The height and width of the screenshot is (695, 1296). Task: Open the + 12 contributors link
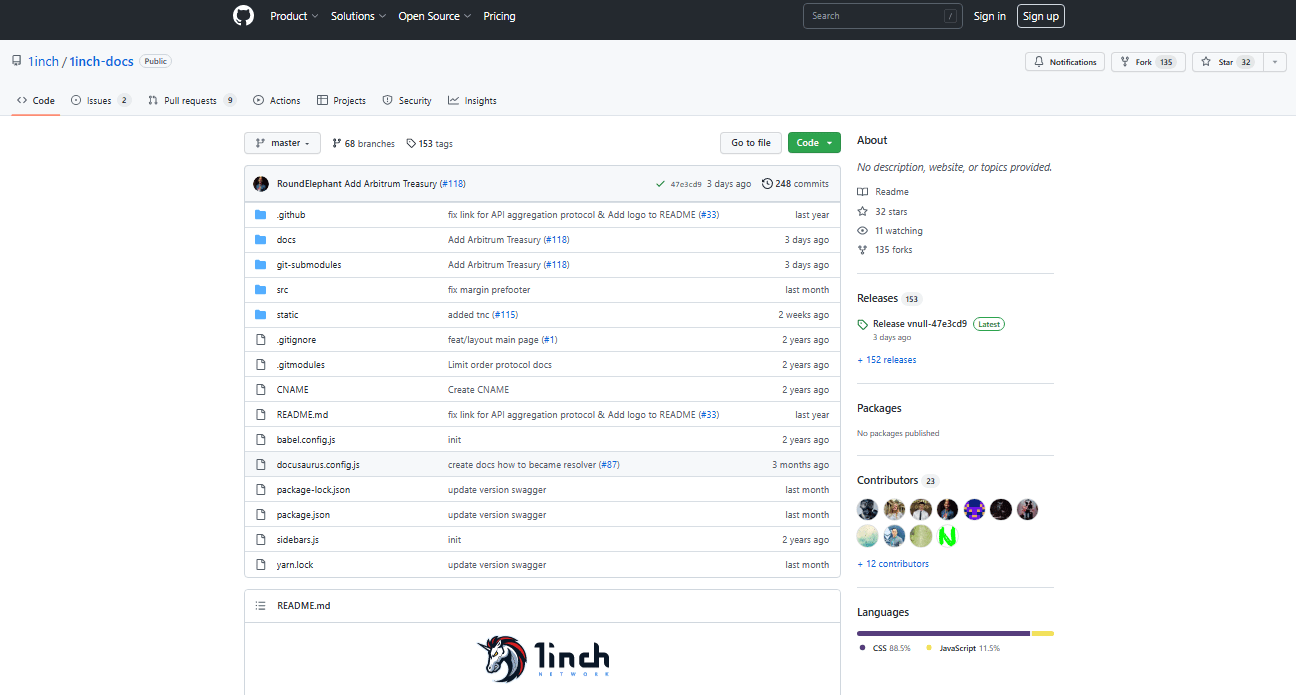click(x=893, y=564)
